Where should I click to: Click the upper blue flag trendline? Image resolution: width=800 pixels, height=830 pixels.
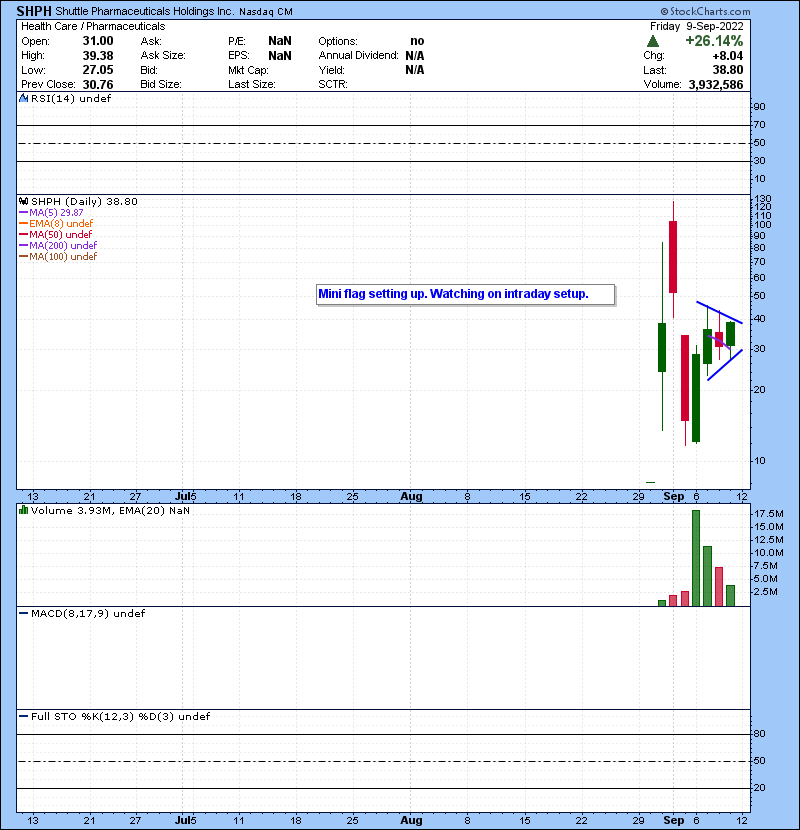pos(719,312)
